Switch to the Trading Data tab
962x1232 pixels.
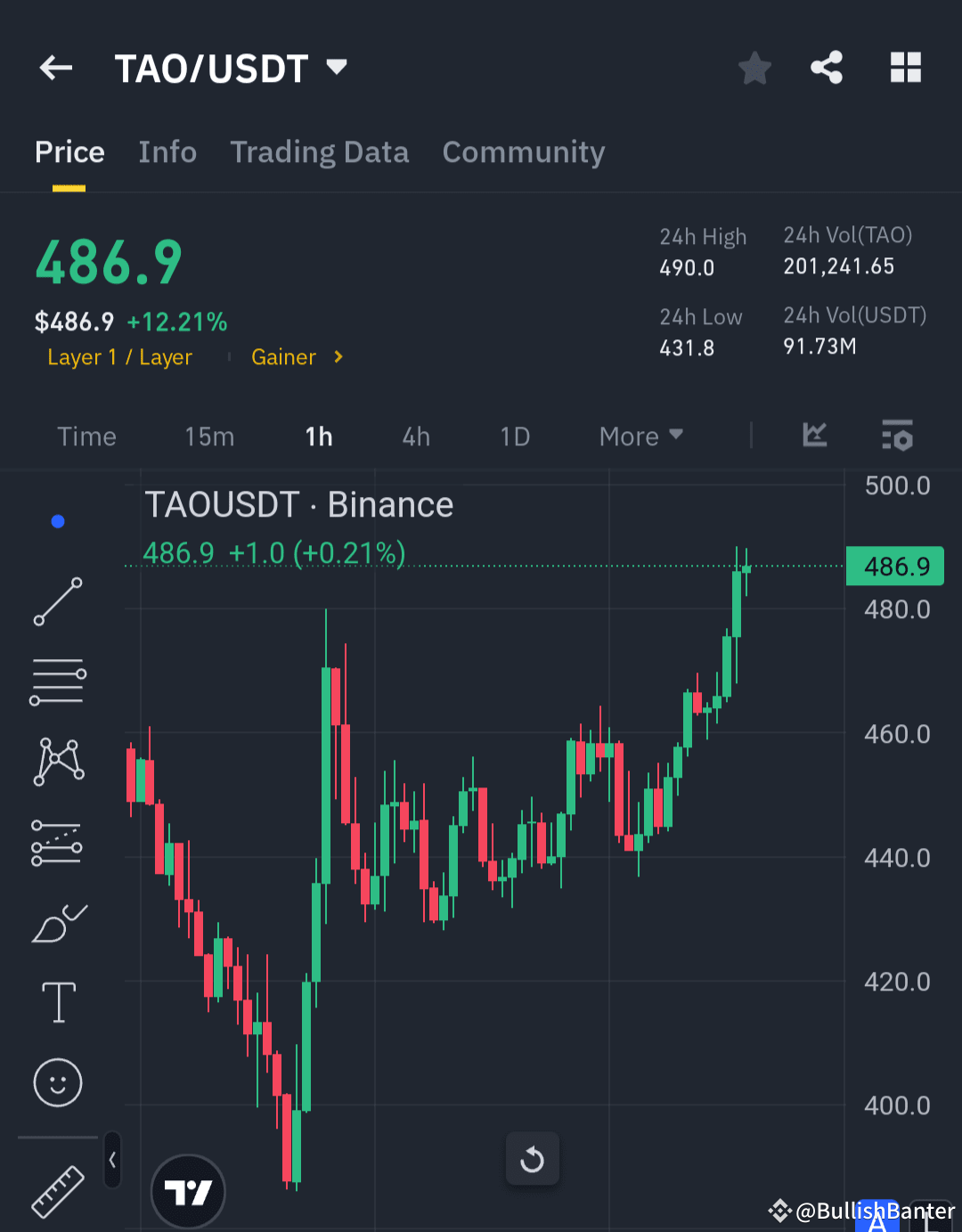click(x=320, y=152)
